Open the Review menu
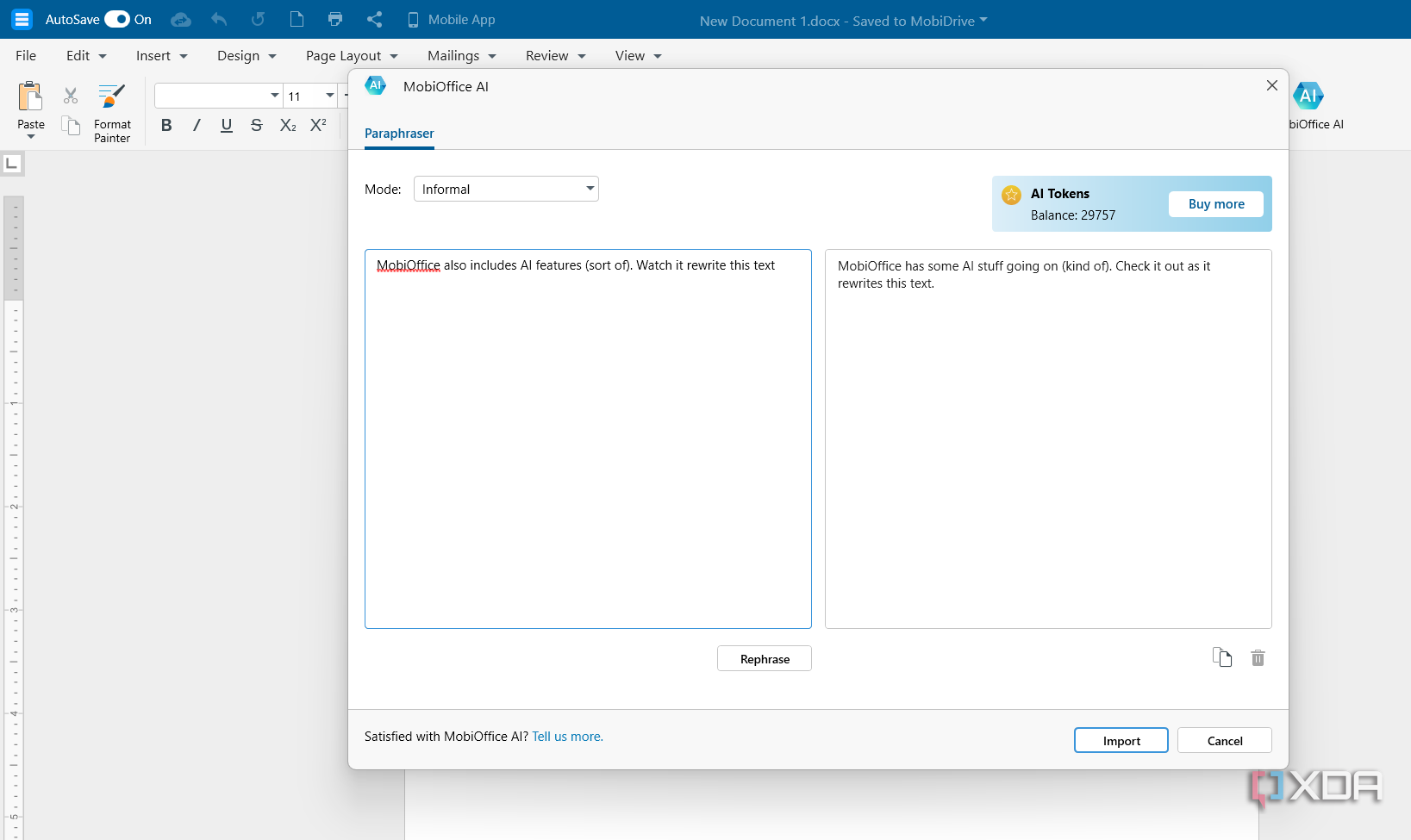Image resolution: width=1411 pixels, height=840 pixels. pyautogui.click(x=554, y=55)
